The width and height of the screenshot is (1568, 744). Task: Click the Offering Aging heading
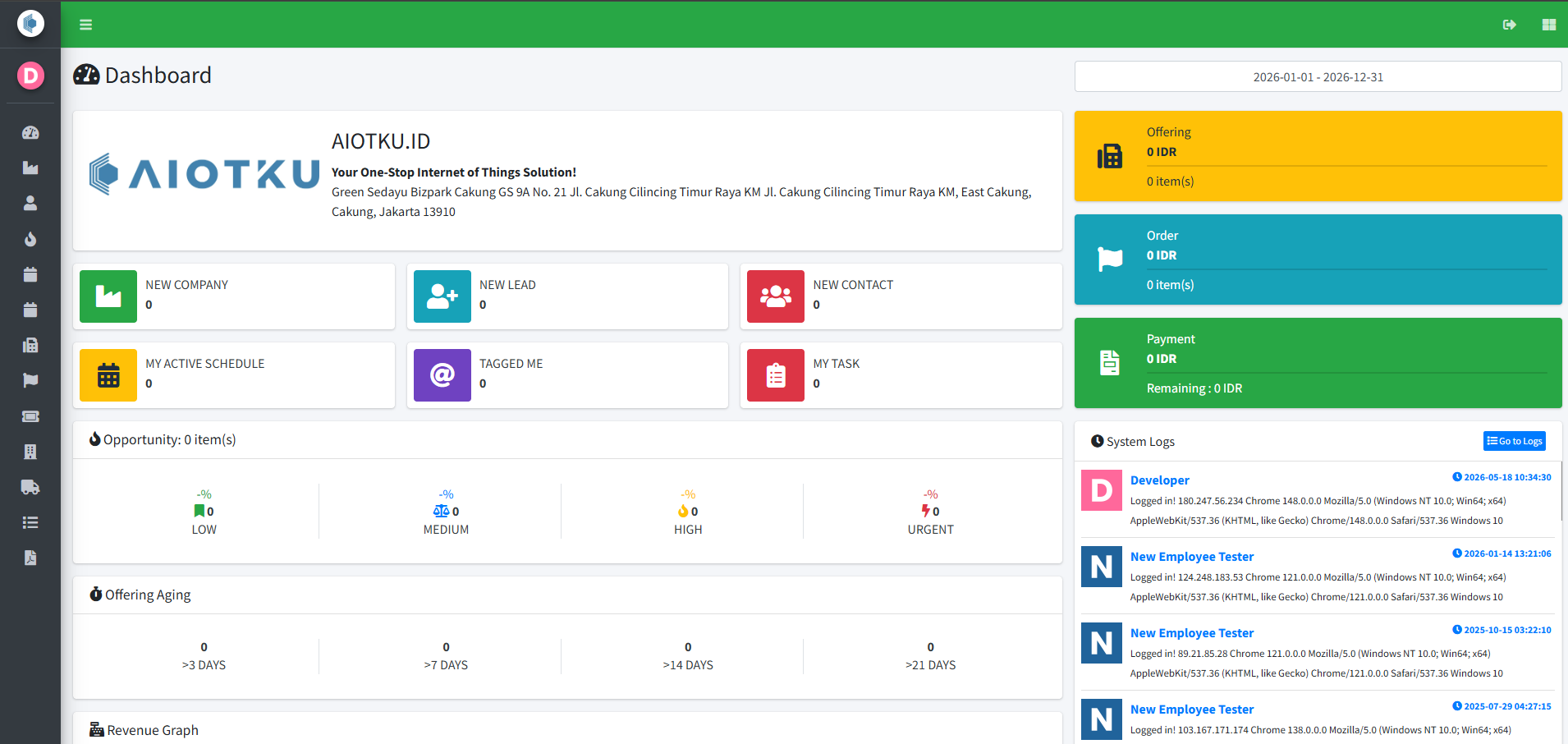click(140, 595)
